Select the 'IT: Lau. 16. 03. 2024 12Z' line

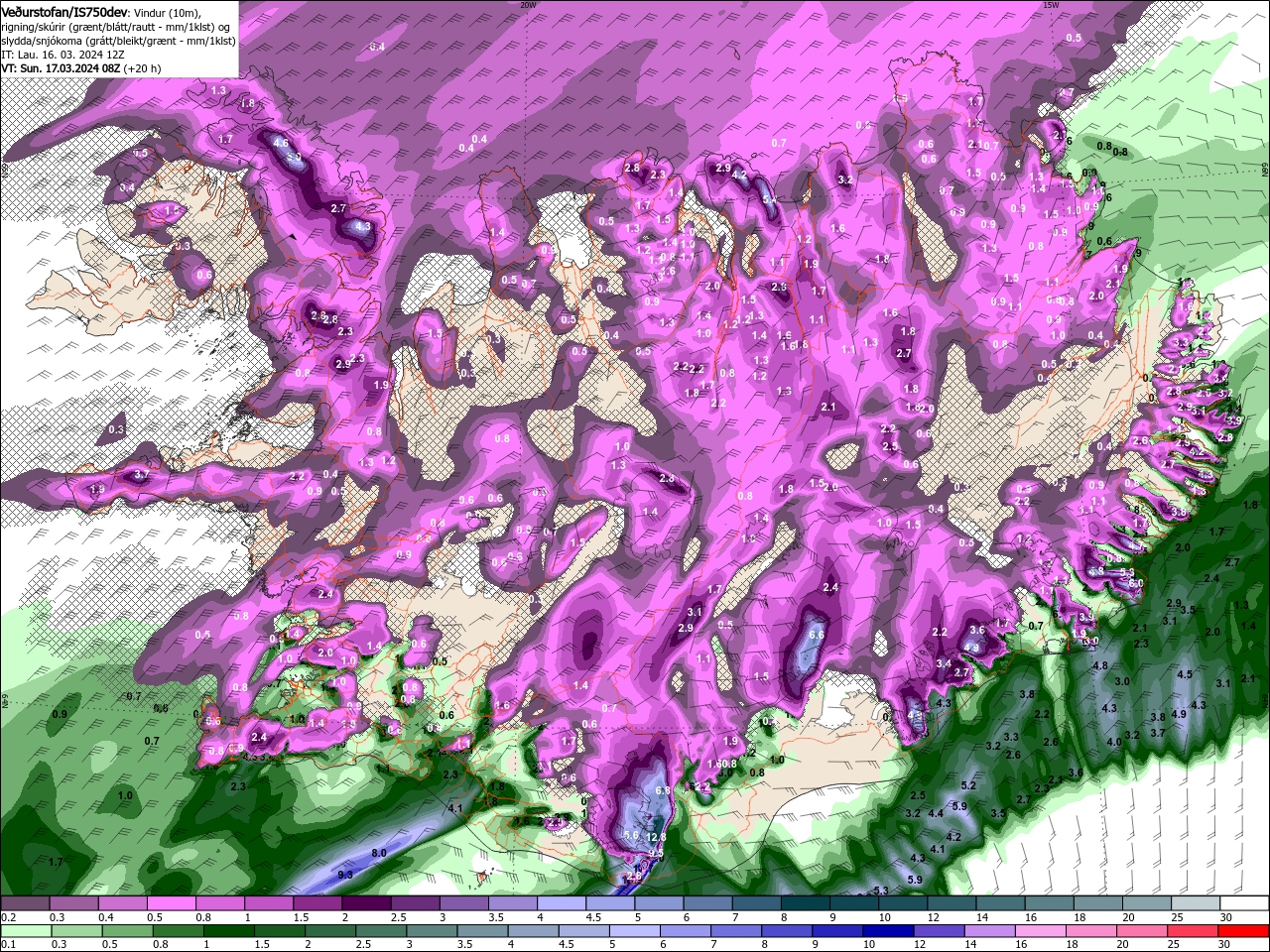(x=63, y=55)
